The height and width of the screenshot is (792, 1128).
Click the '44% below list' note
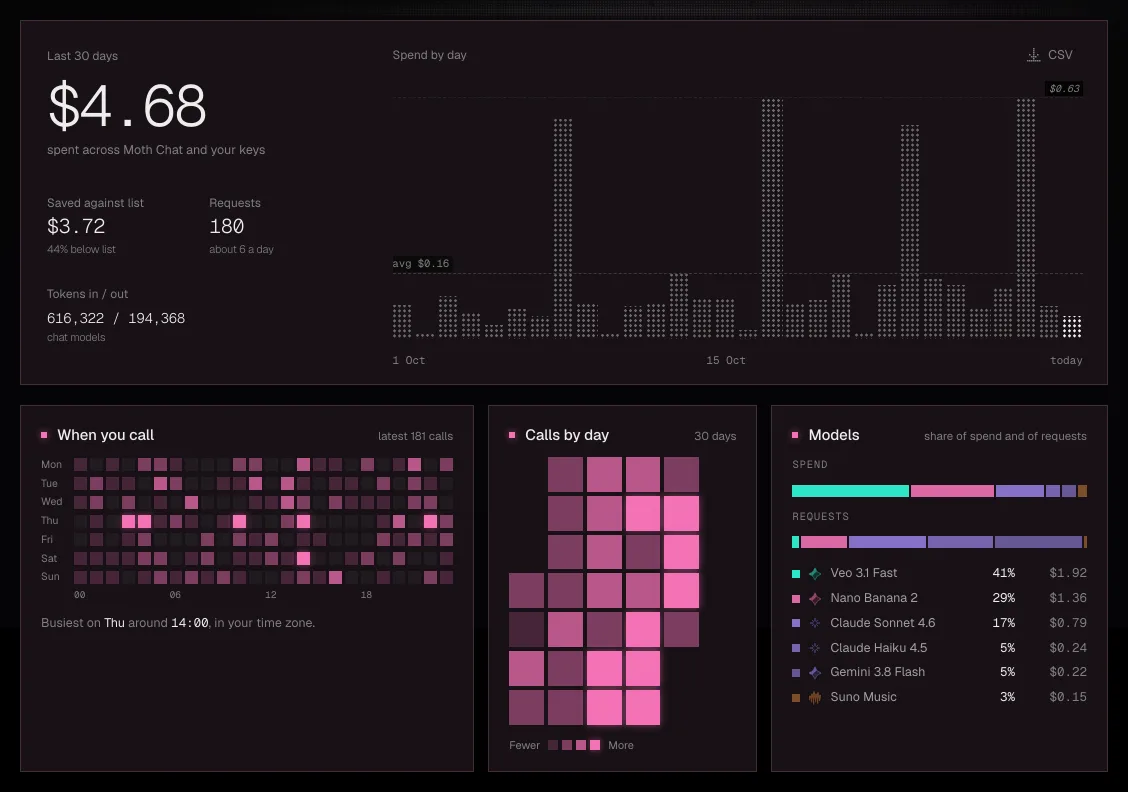(x=81, y=250)
